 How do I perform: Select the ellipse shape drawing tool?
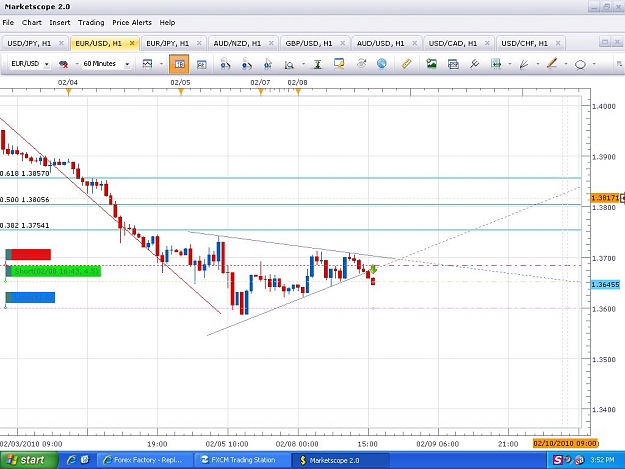click(580, 65)
